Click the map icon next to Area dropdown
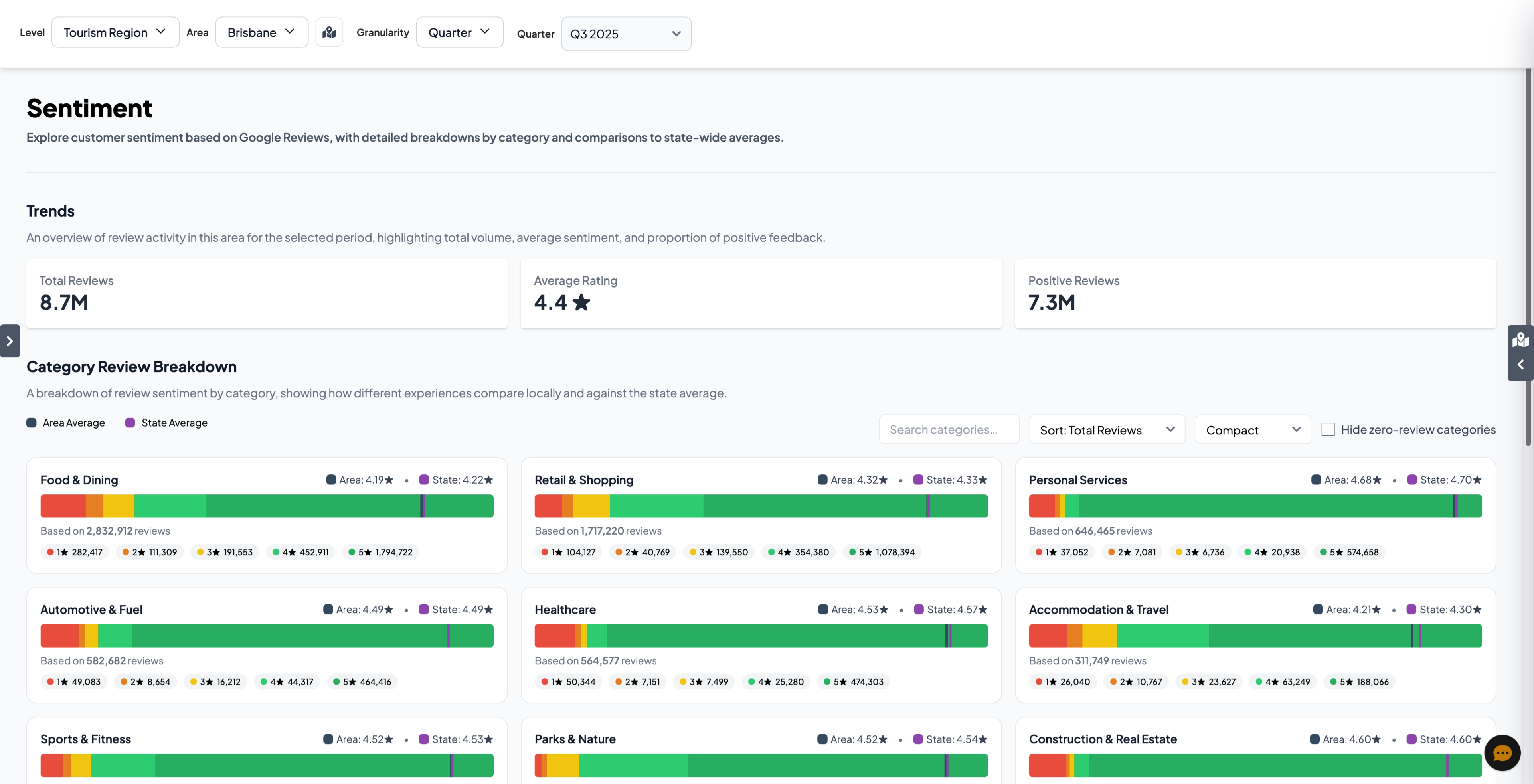Screen dimensions: 1534x784 click(x=329, y=32)
